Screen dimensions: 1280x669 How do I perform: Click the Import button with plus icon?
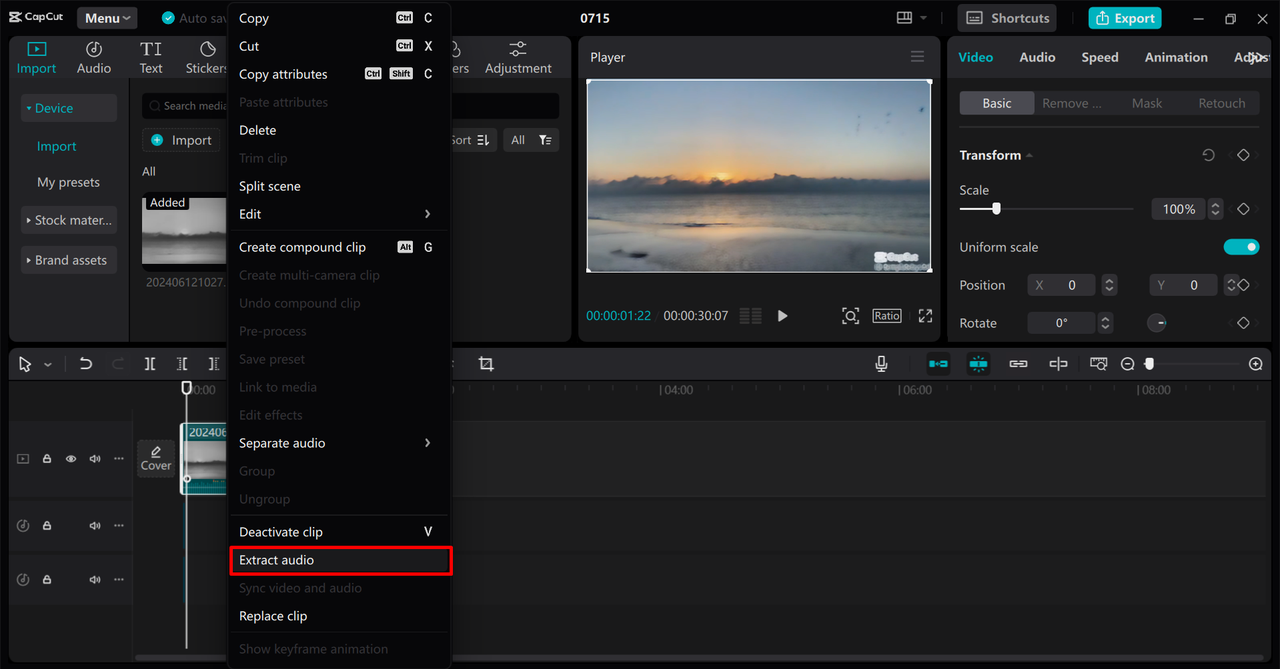[182, 140]
